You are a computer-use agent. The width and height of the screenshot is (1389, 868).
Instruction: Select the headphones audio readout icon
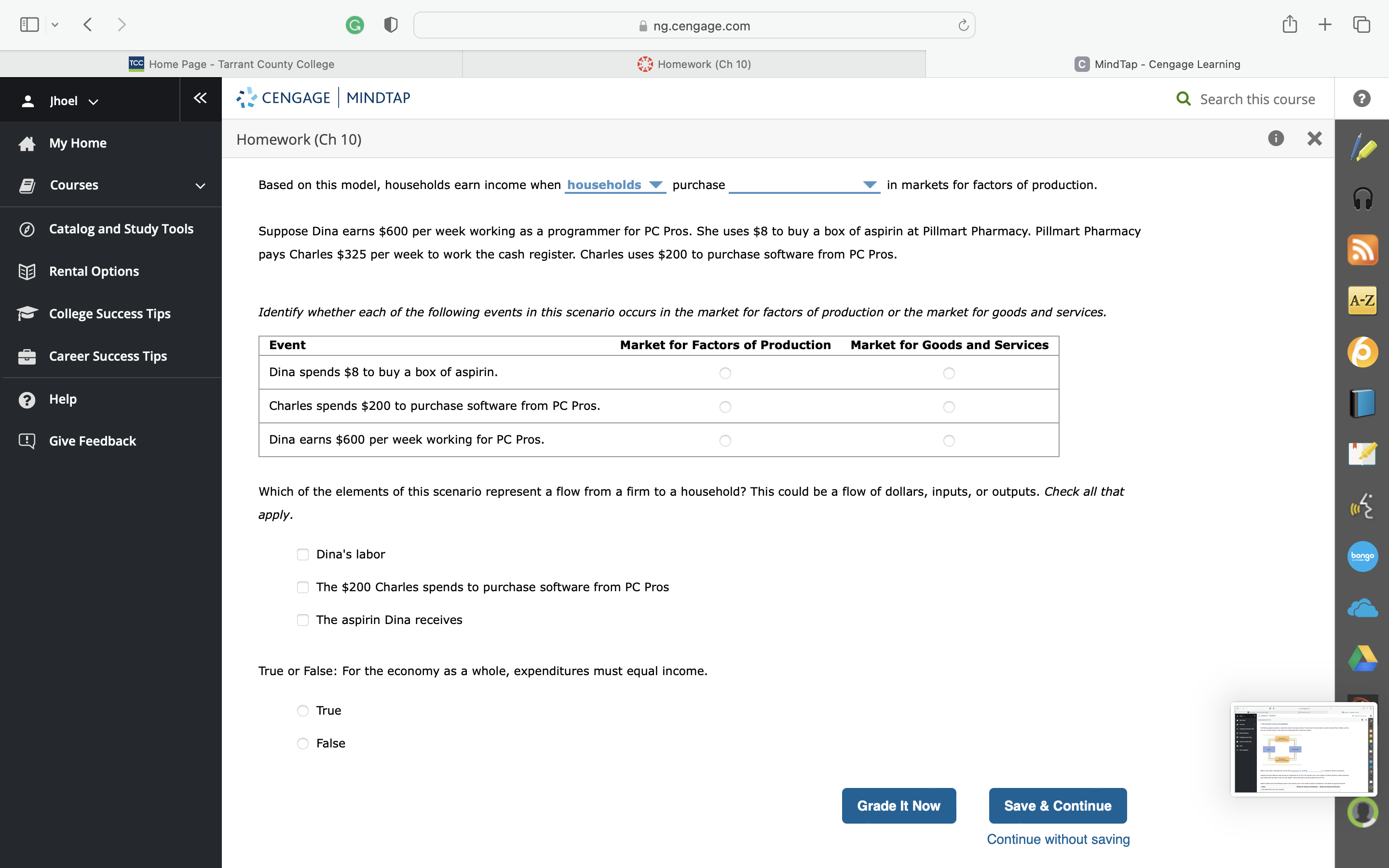point(1363,198)
